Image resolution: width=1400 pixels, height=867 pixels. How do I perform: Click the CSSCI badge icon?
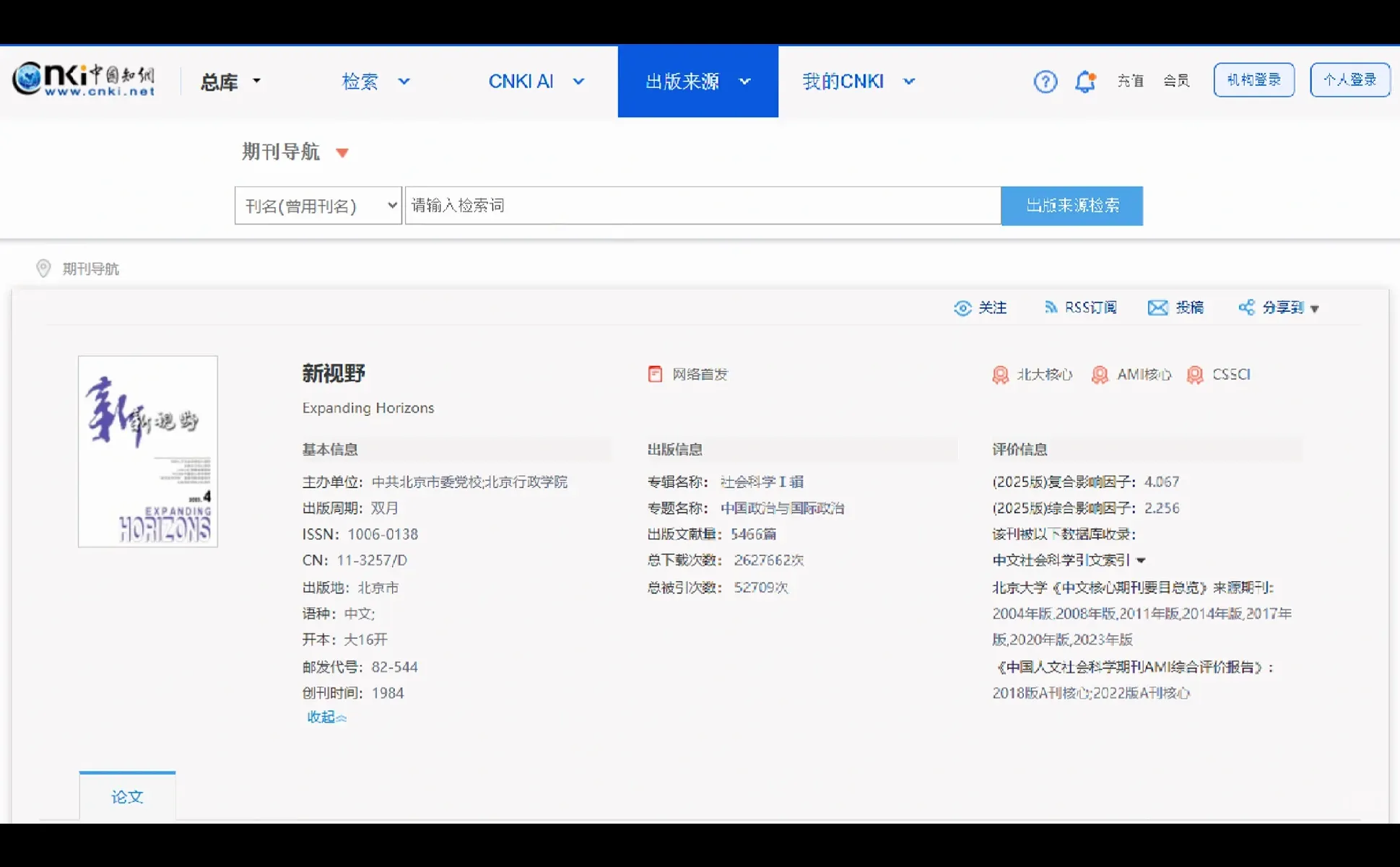[1195, 375]
